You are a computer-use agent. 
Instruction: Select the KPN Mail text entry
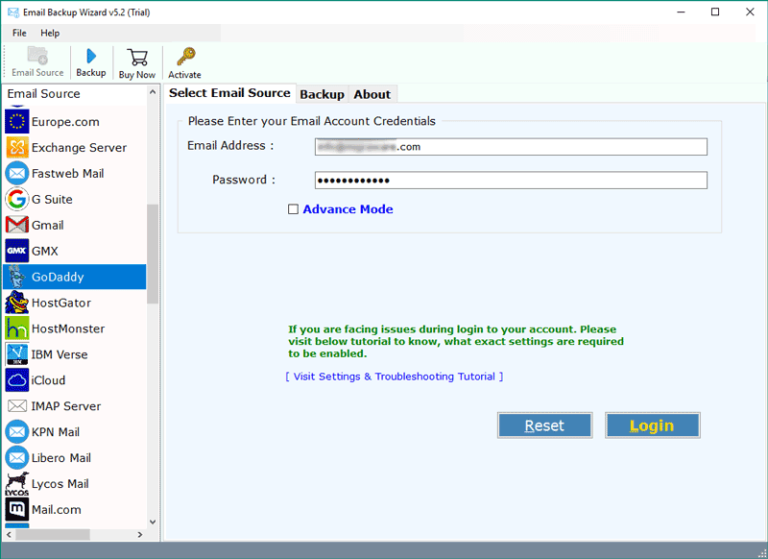[x=55, y=432]
